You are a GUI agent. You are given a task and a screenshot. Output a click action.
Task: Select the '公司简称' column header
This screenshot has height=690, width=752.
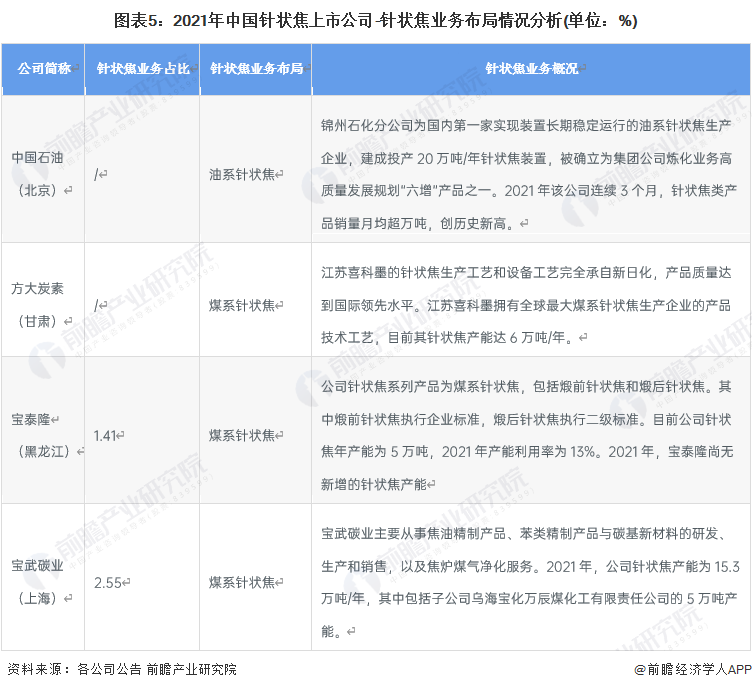point(44,69)
